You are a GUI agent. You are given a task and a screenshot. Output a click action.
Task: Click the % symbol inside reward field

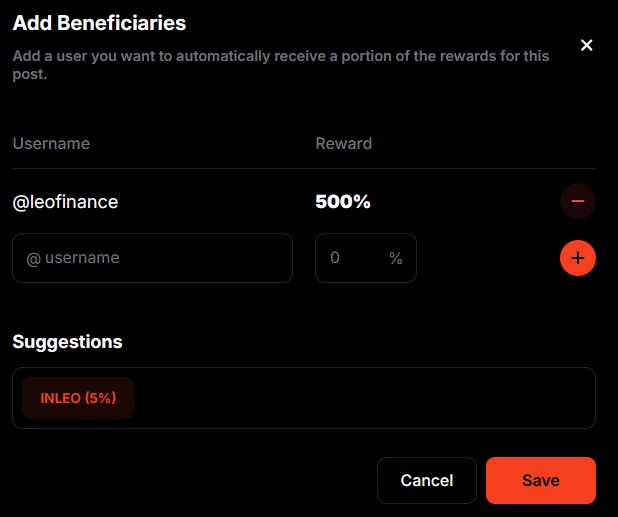click(x=396, y=258)
